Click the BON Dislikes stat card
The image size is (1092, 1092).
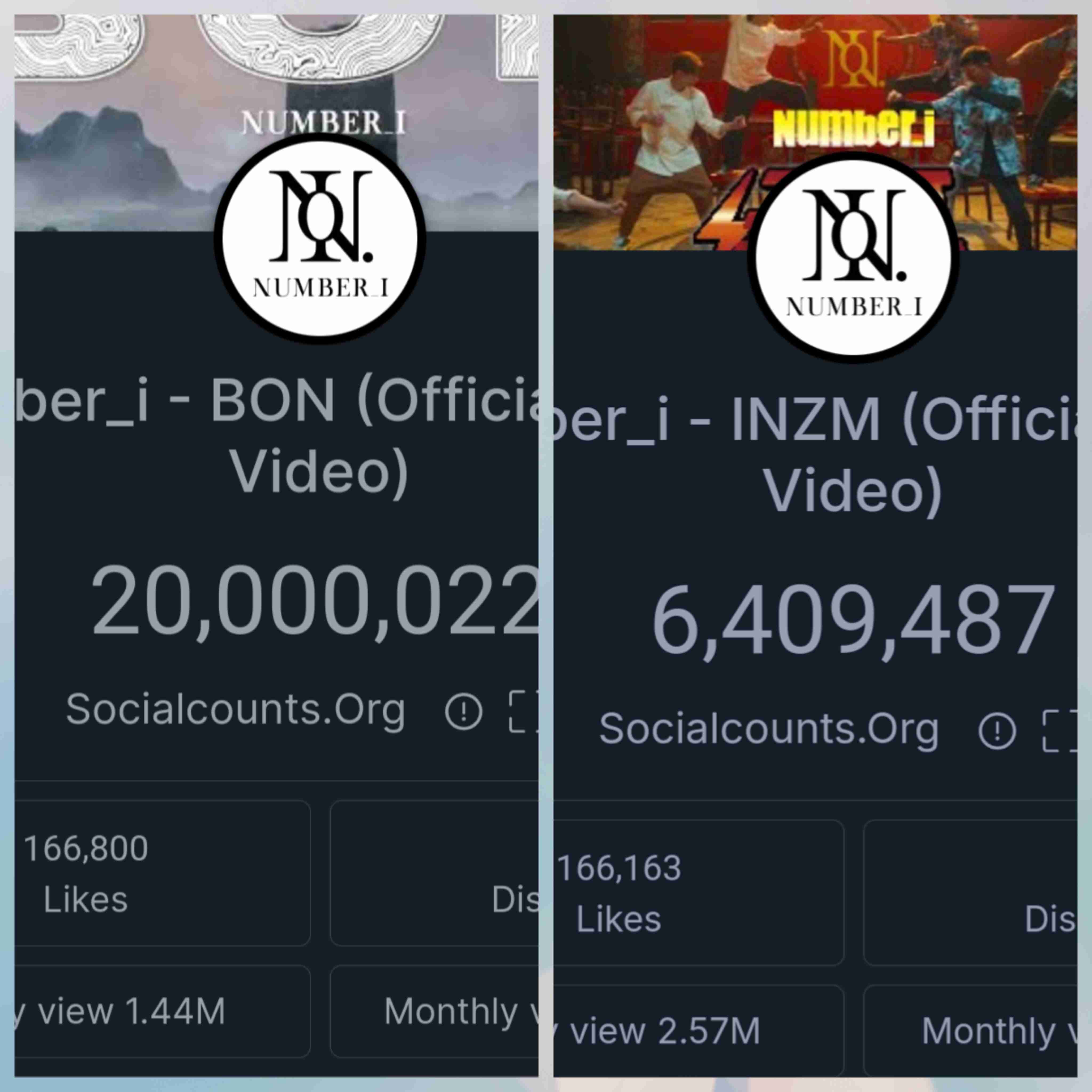pyautogui.click(x=434, y=873)
